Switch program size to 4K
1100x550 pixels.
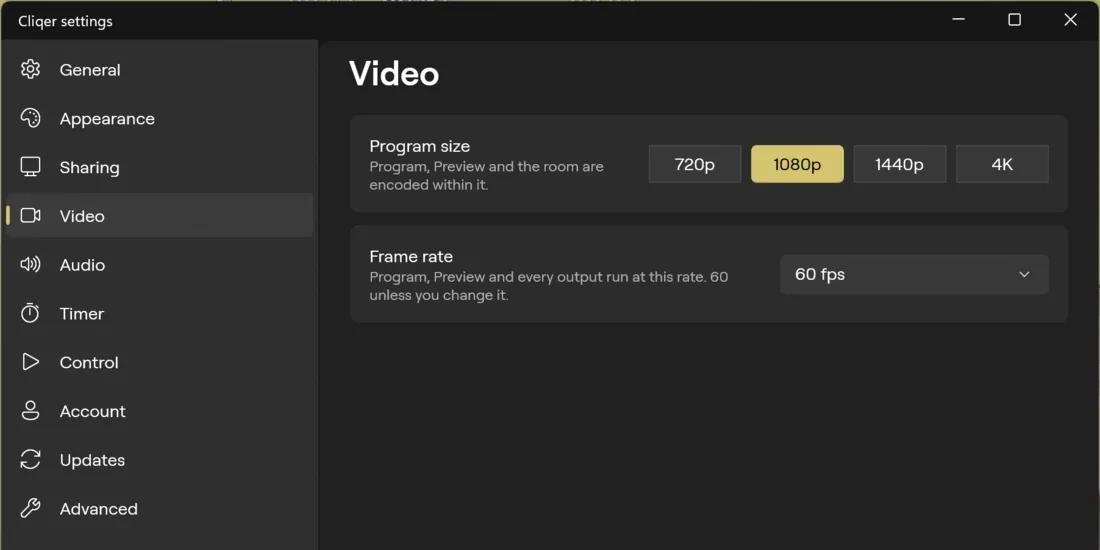click(x=1002, y=164)
